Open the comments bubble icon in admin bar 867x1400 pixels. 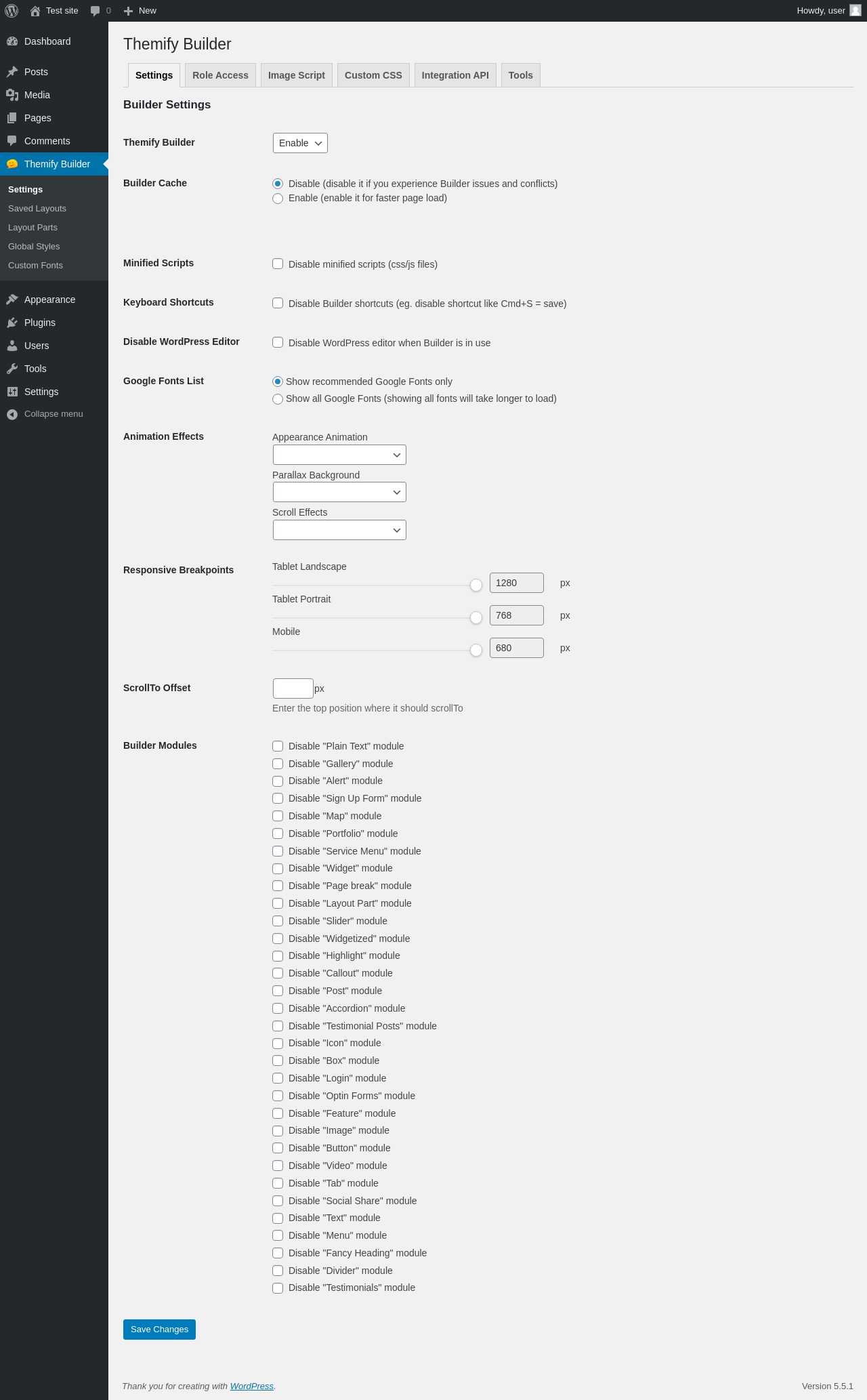(95, 11)
